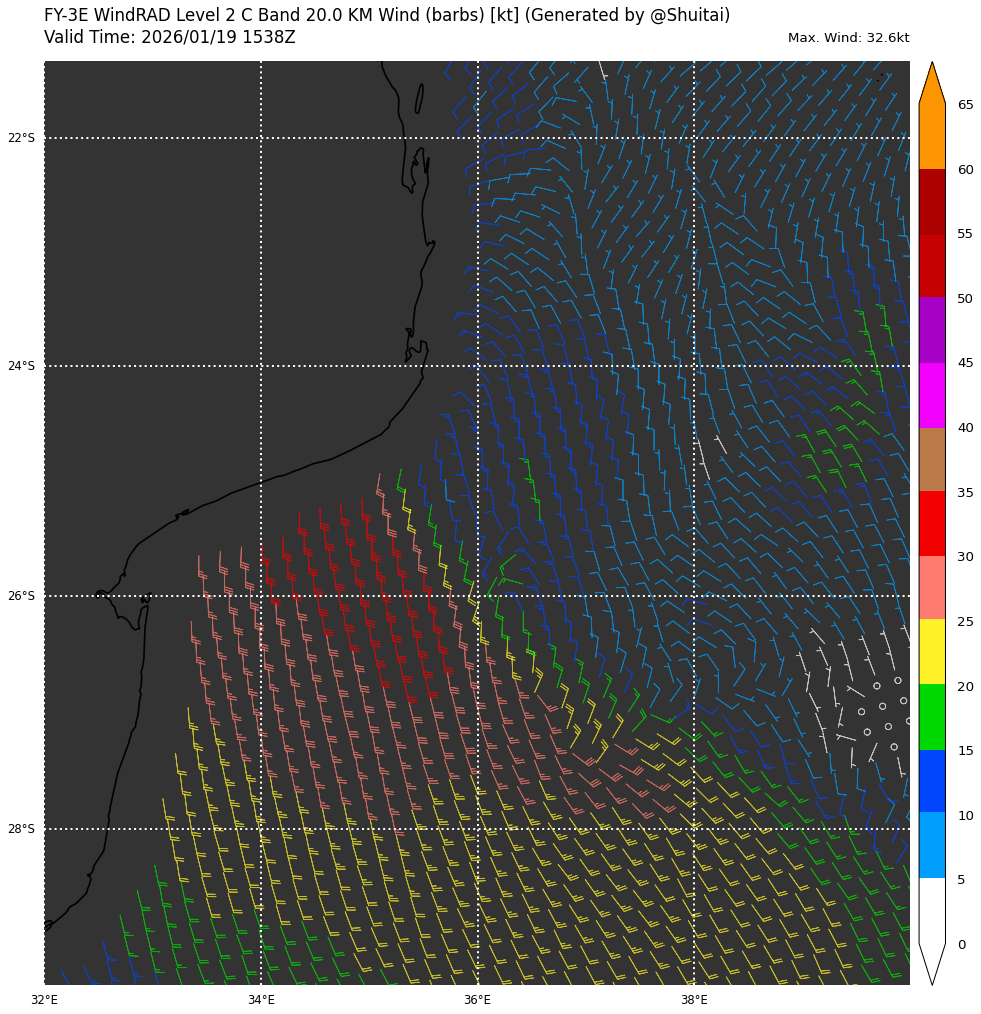The height and width of the screenshot is (1014, 981).
Task: Click the Valid Time 2026/01/19 1538Z label
Action: pos(170,38)
